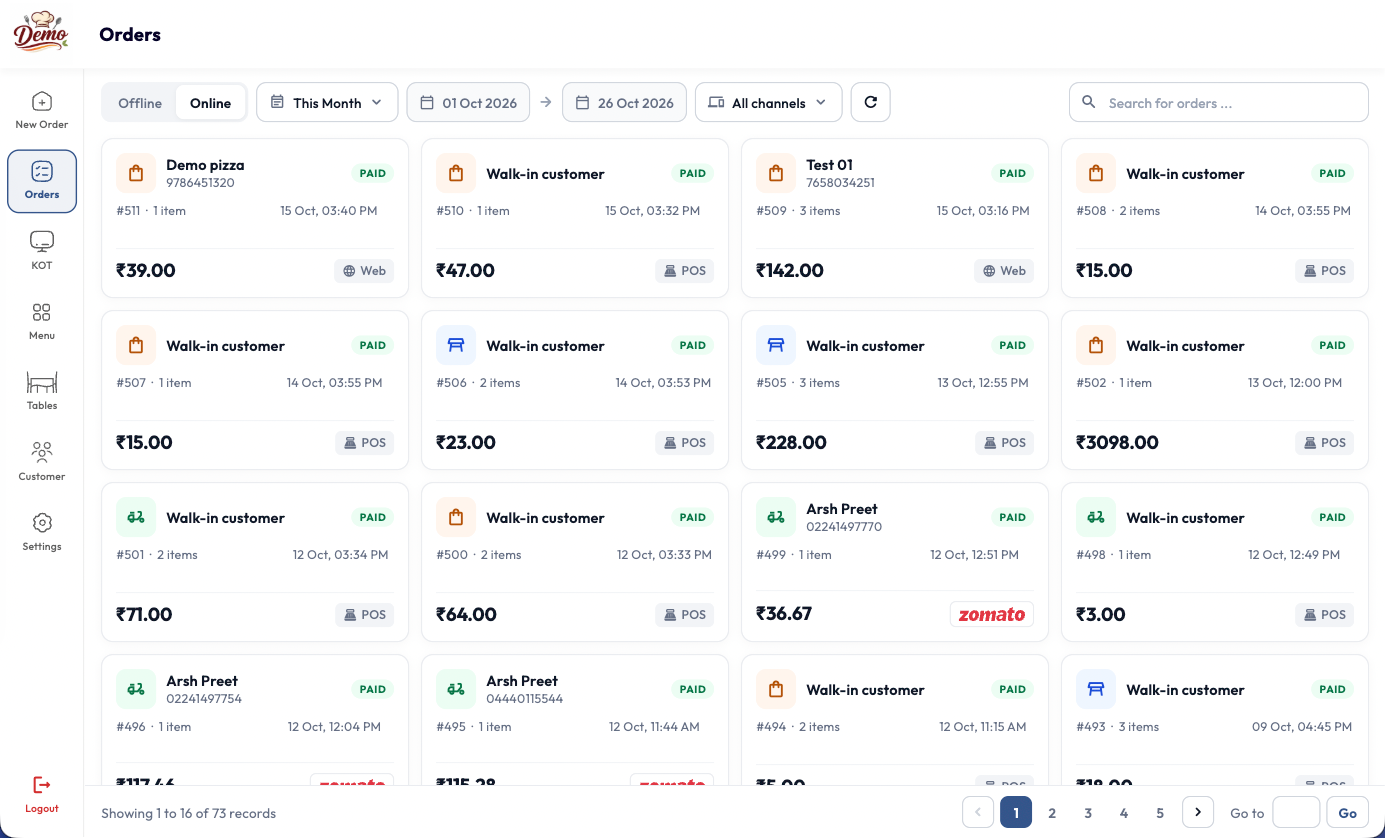Image resolution: width=1385 pixels, height=838 pixels.
Task: Click the Zomato logo on order #499
Action: [x=992, y=614]
